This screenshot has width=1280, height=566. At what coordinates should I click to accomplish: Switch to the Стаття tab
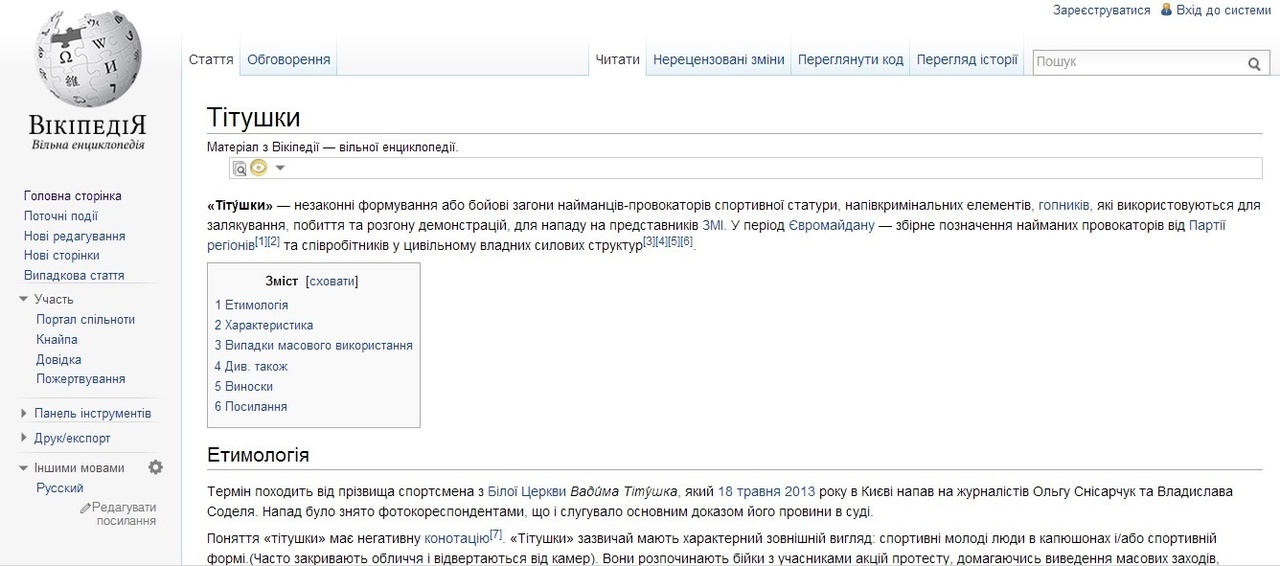point(211,60)
